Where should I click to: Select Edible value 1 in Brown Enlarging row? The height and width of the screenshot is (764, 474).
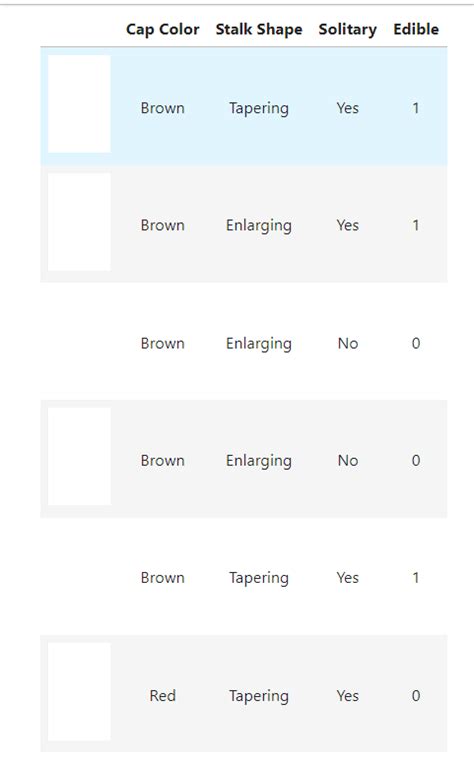[416, 225]
